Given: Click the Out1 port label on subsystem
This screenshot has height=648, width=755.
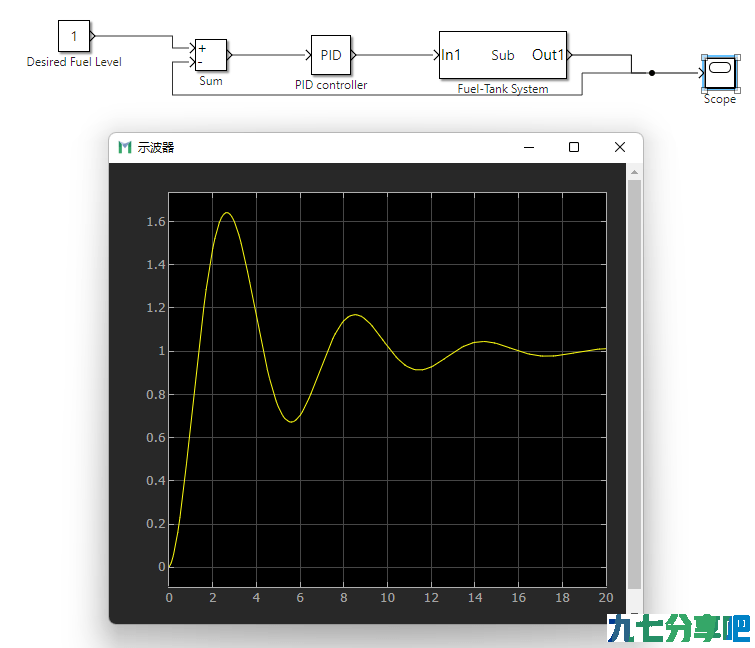Looking at the screenshot, I should click(548, 55).
